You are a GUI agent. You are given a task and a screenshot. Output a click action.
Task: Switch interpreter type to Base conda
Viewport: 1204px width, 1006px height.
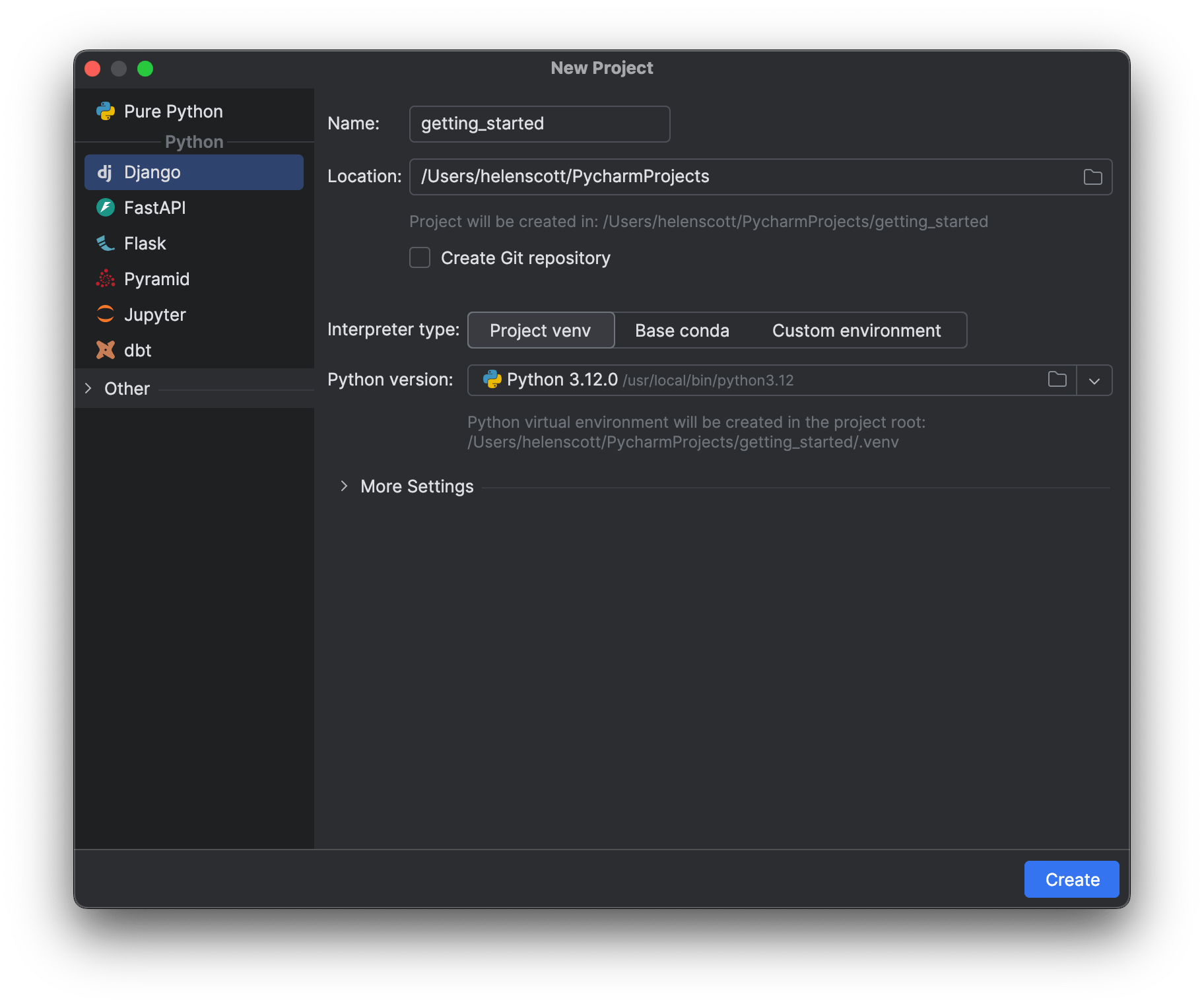682,330
